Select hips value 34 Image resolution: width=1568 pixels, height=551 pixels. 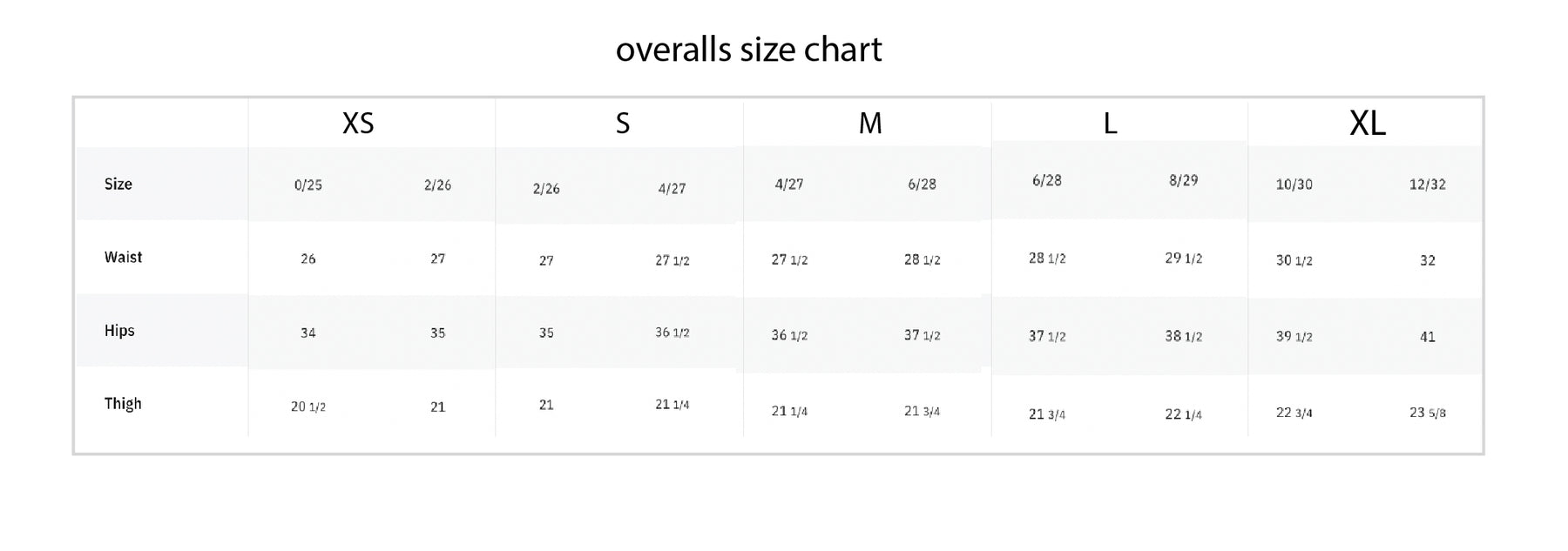tap(308, 333)
